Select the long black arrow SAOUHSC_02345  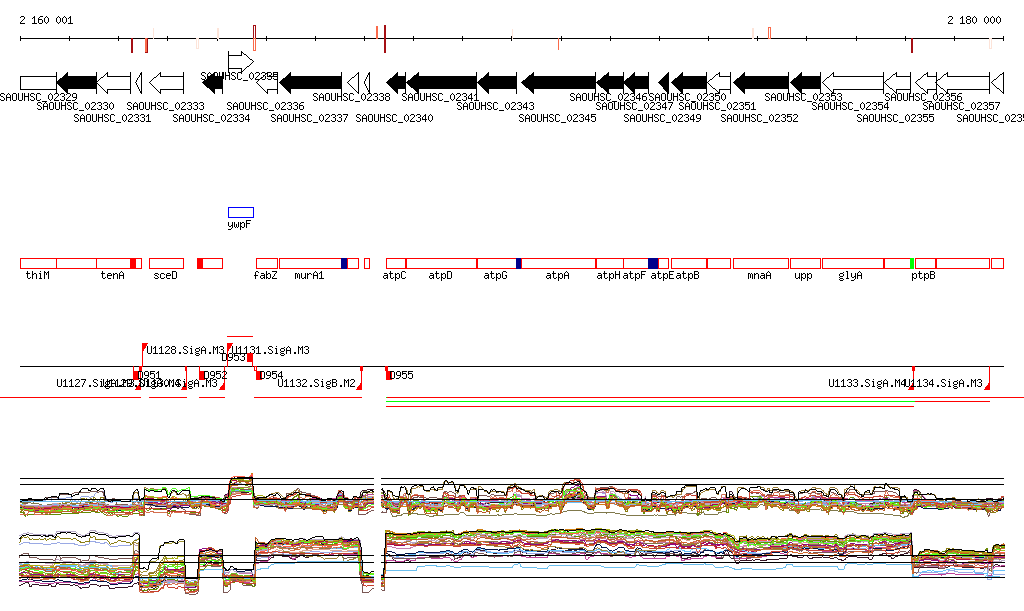pyautogui.click(x=558, y=82)
